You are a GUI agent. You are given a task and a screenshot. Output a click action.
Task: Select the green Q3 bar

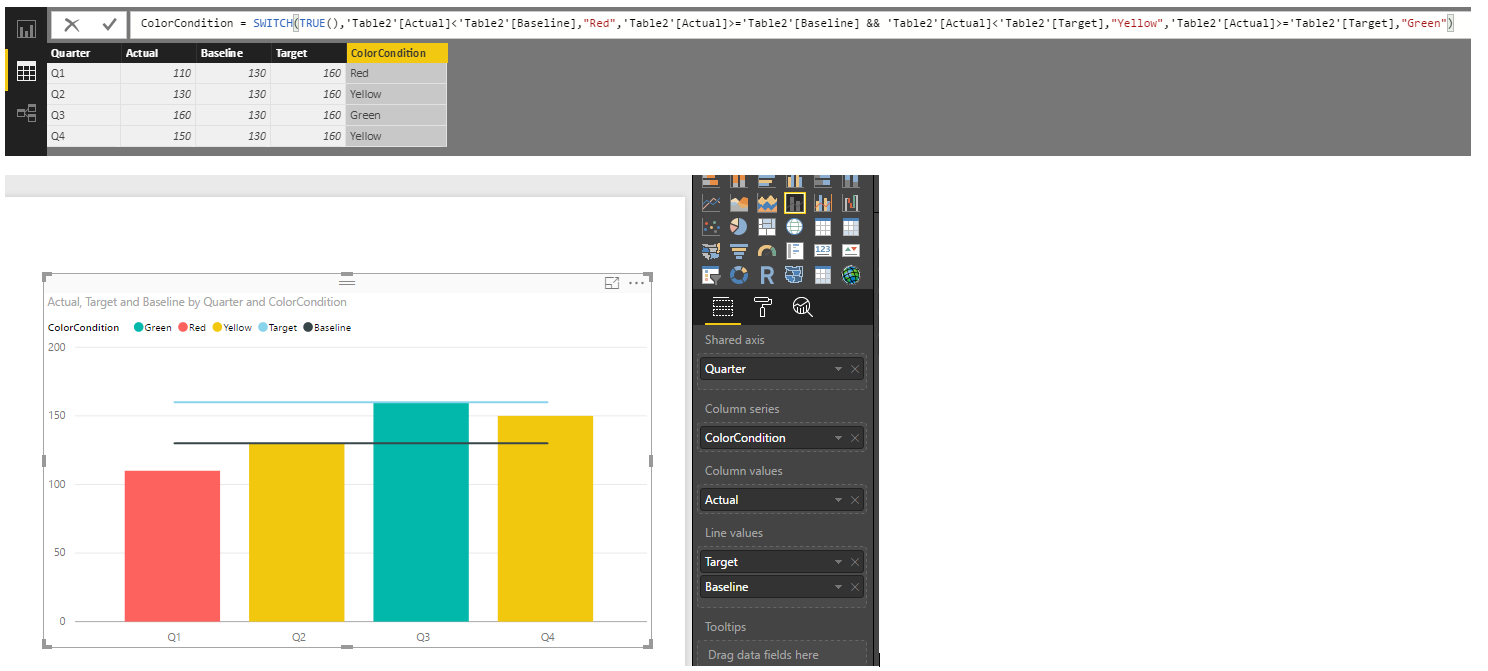tap(421, 512)
